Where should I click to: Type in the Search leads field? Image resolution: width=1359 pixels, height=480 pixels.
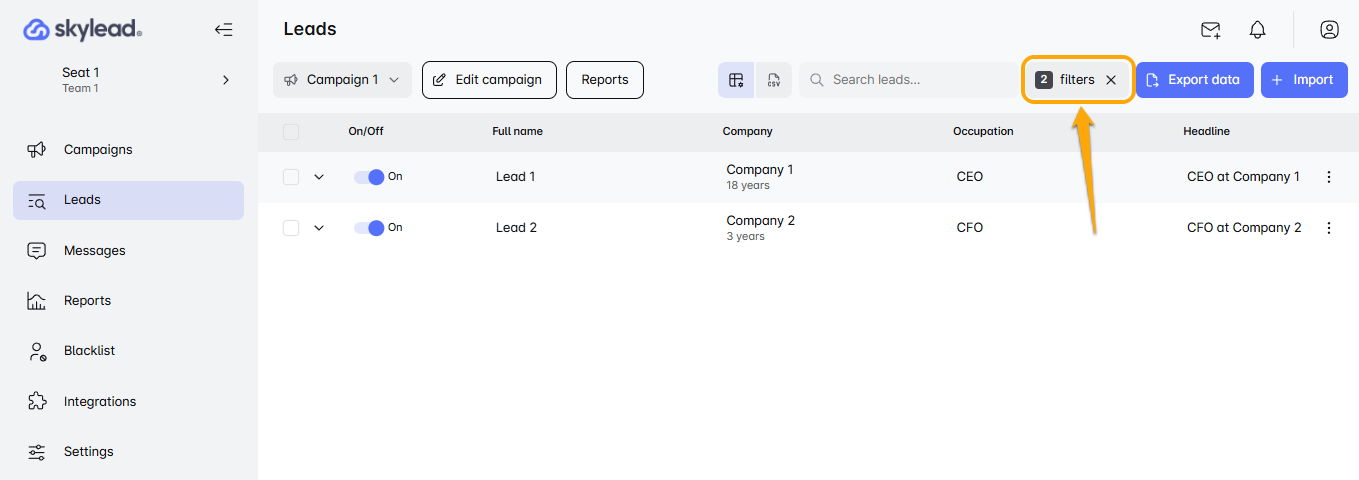pos(915,80)
